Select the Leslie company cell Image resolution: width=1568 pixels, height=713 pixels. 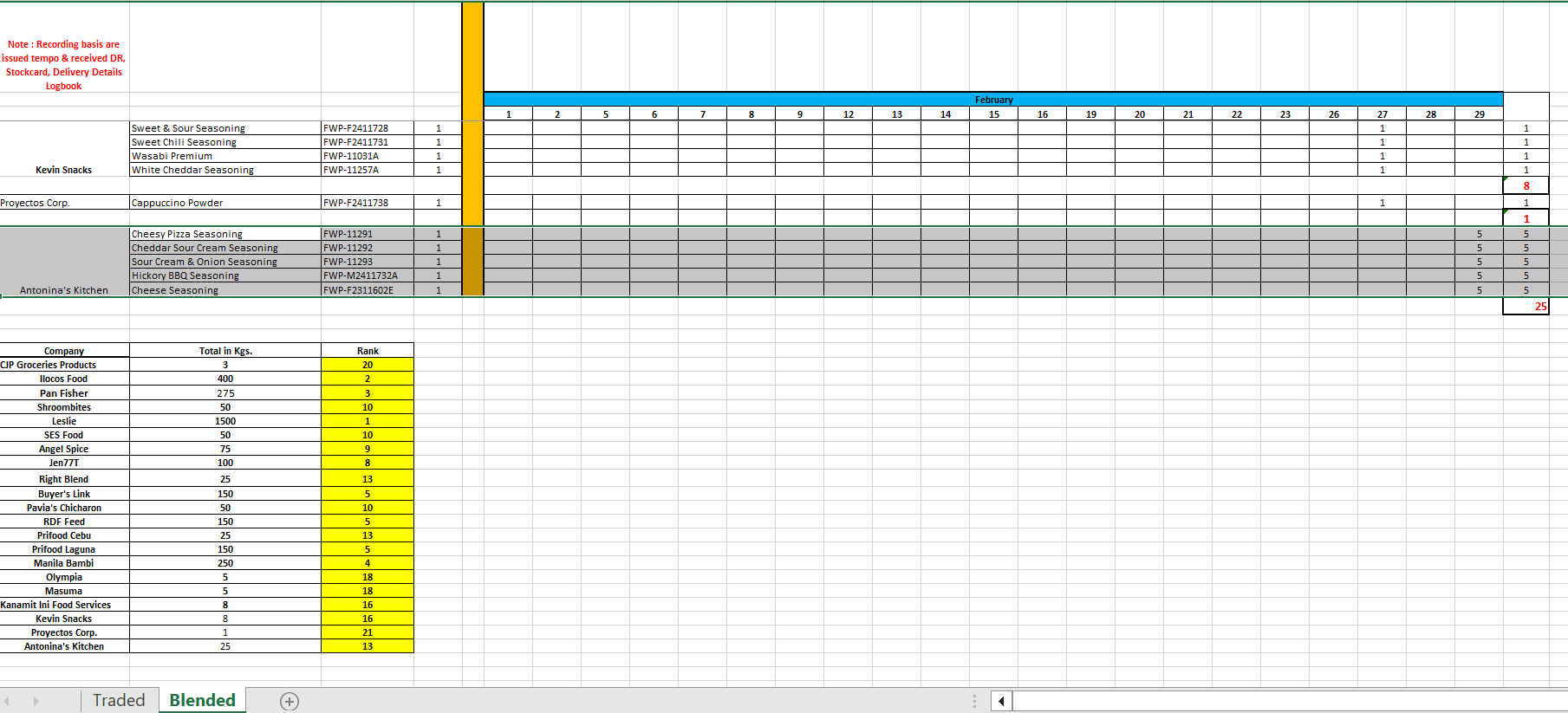[64, 421]
